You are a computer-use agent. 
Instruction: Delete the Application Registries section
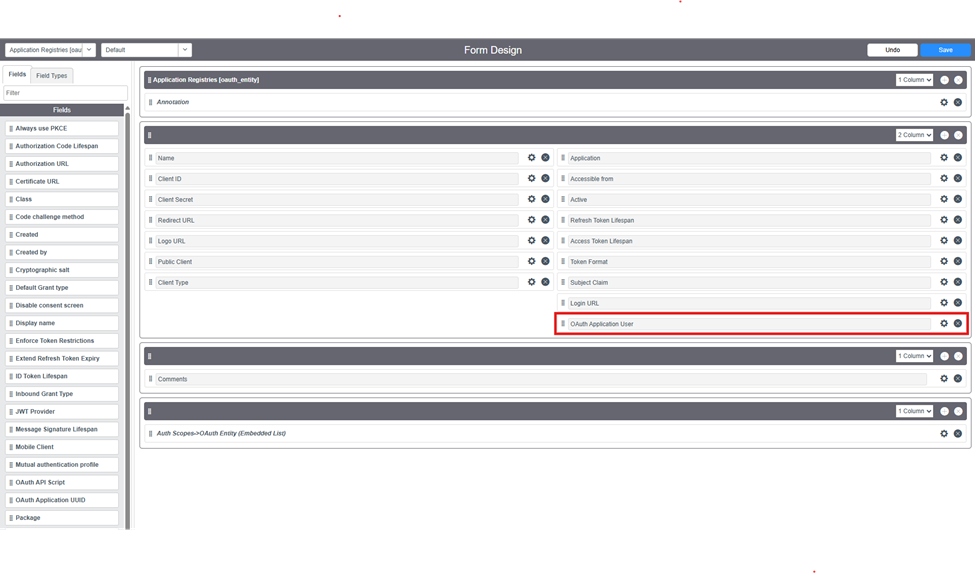(958, 80)
